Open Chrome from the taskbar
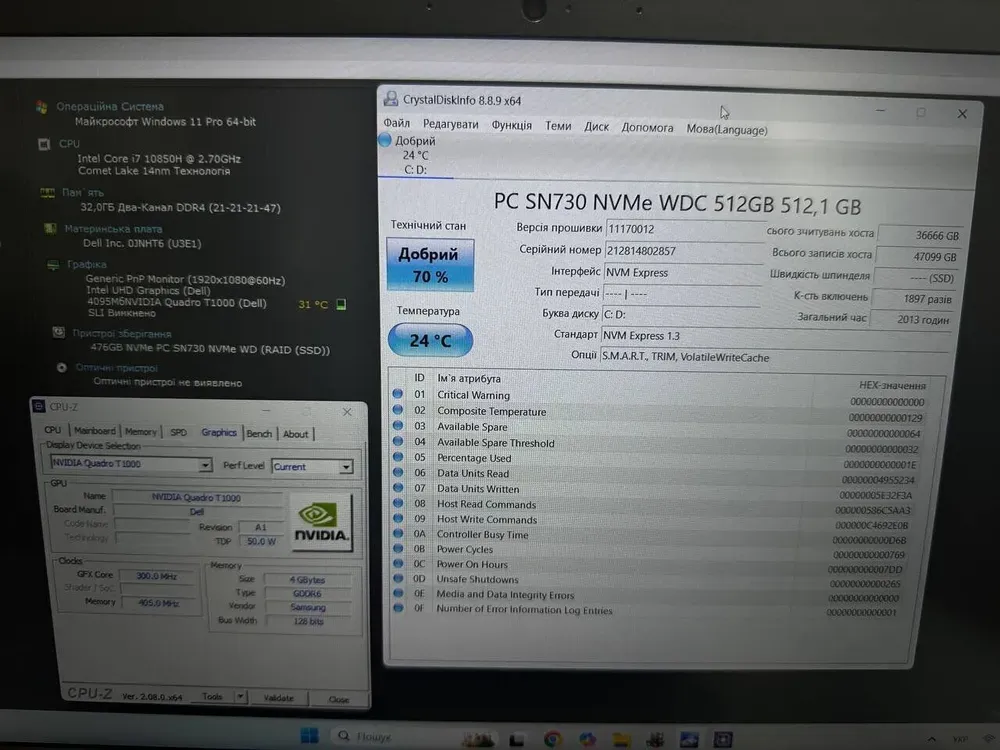Viewport: 1000px width, 750px height. click(x=552, y=738)
